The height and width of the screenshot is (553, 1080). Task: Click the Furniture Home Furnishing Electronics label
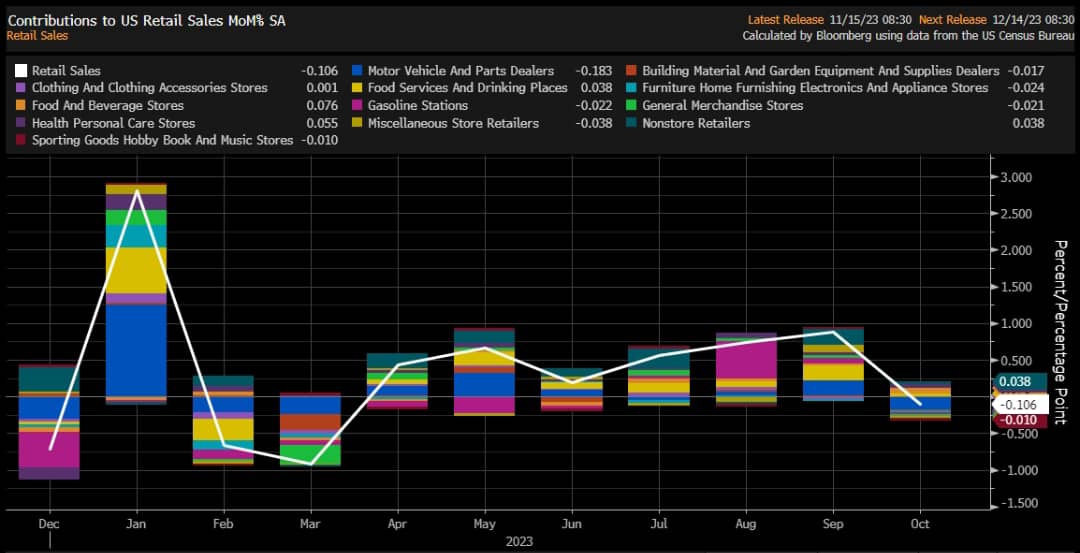(815, 88)
